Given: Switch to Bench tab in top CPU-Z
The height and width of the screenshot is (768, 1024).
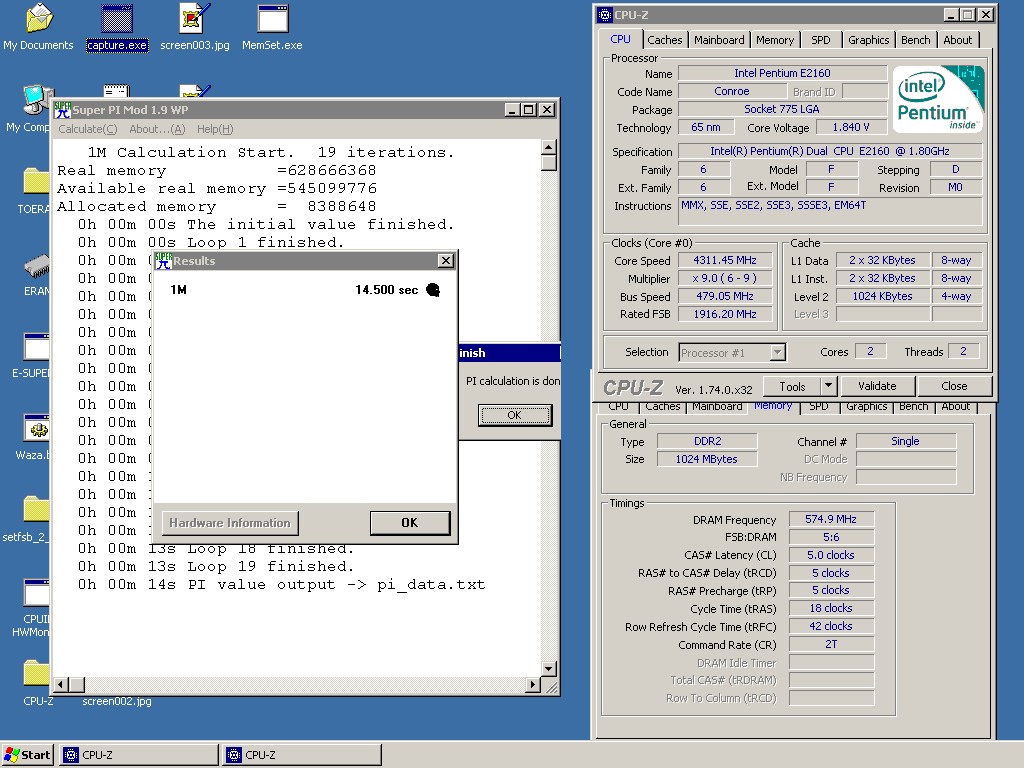Looking at the screenshot, I should [x=916, y=40].
